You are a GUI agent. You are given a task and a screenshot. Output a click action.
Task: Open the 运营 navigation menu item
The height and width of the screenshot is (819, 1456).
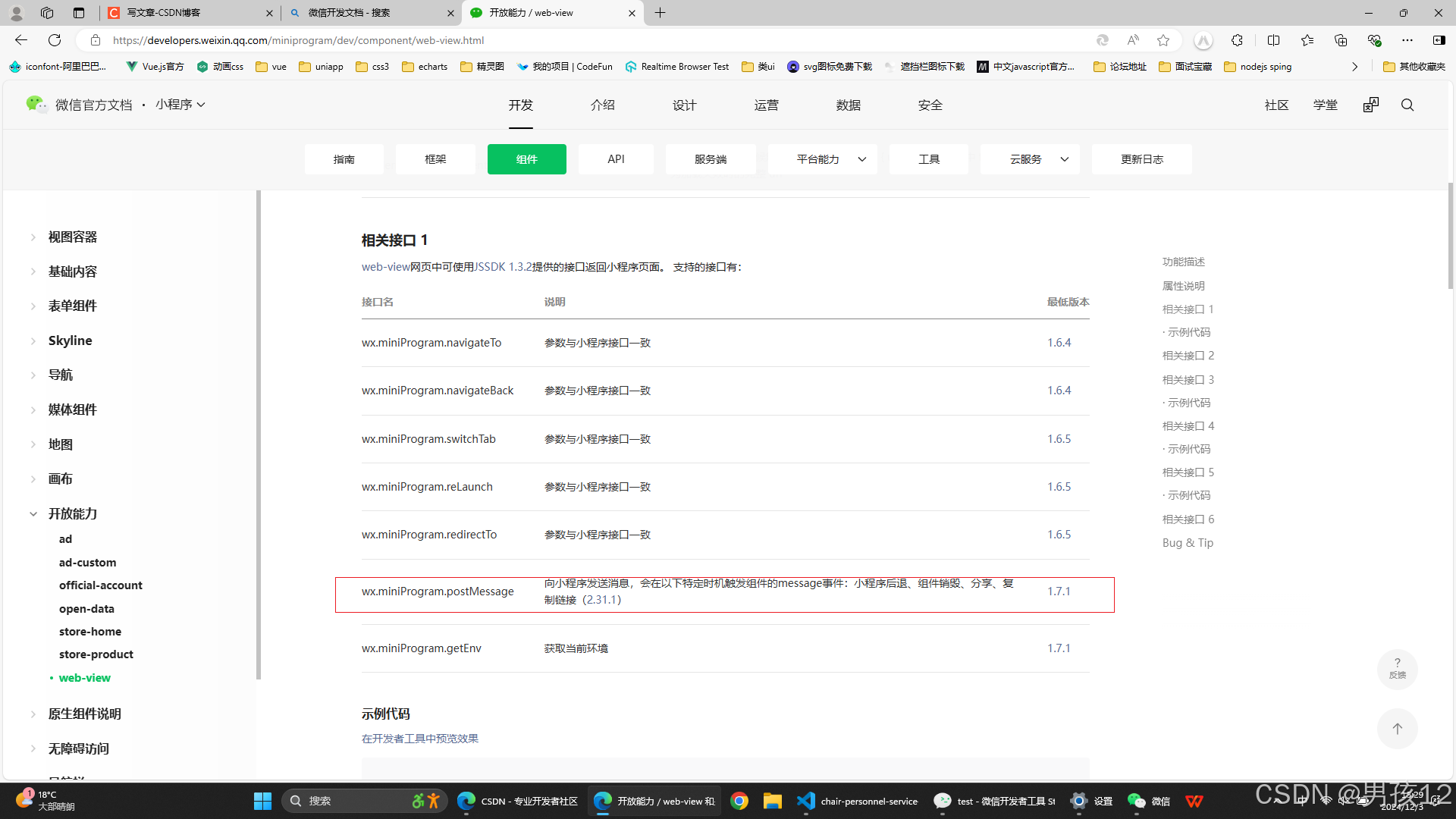click(x=766, y=105)
